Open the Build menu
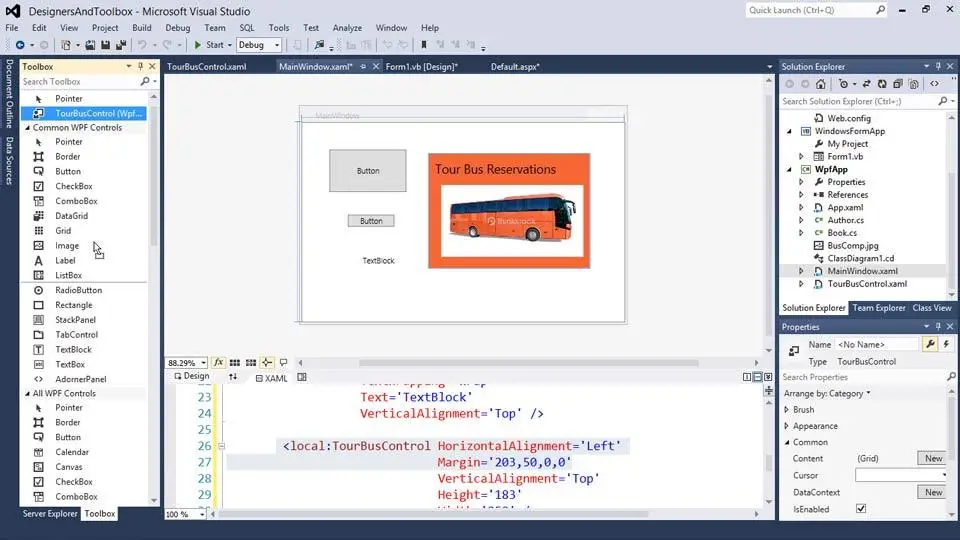The width and height of the screenshot is (960, 540). [141, 28]
